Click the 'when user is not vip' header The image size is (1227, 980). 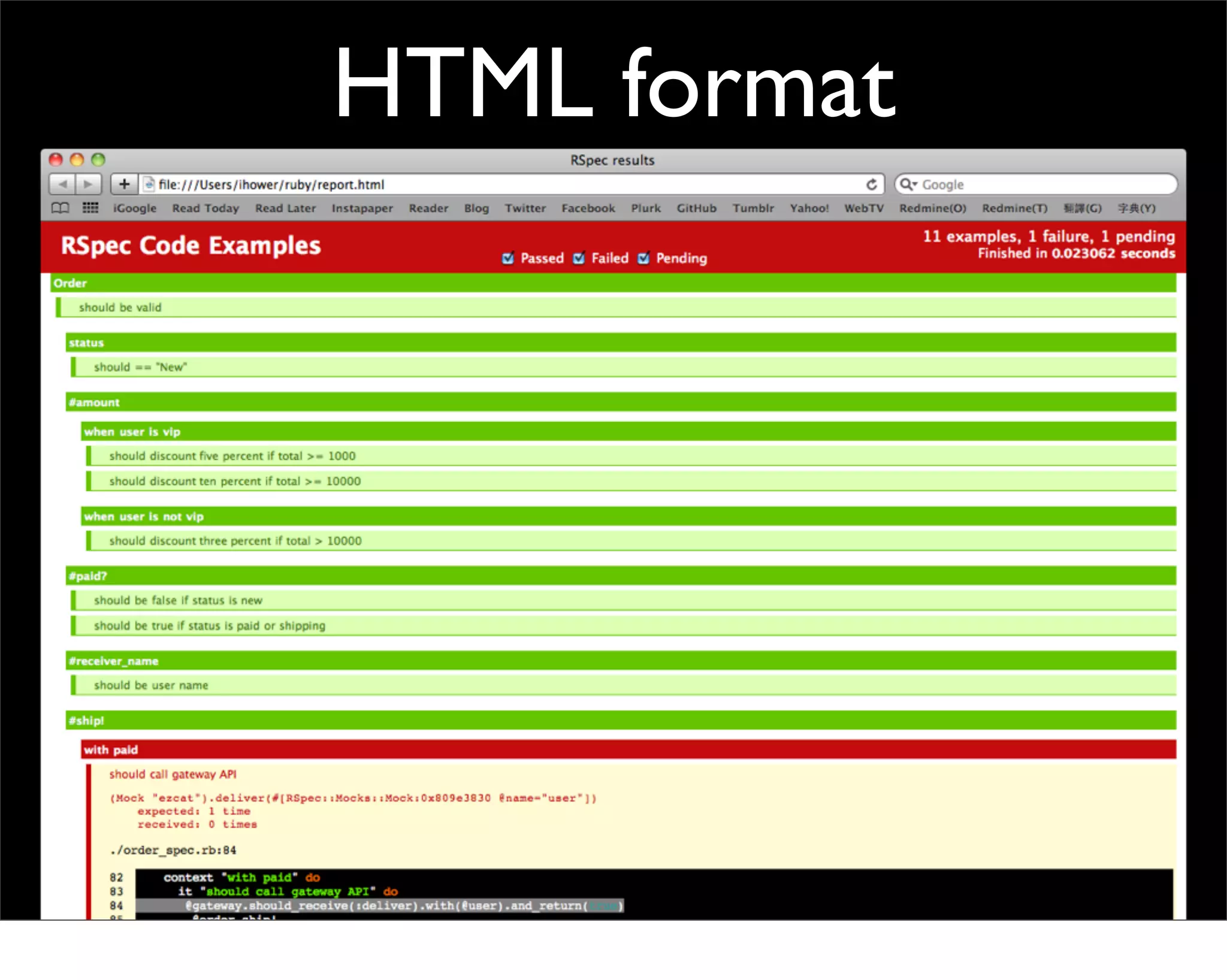628,516
